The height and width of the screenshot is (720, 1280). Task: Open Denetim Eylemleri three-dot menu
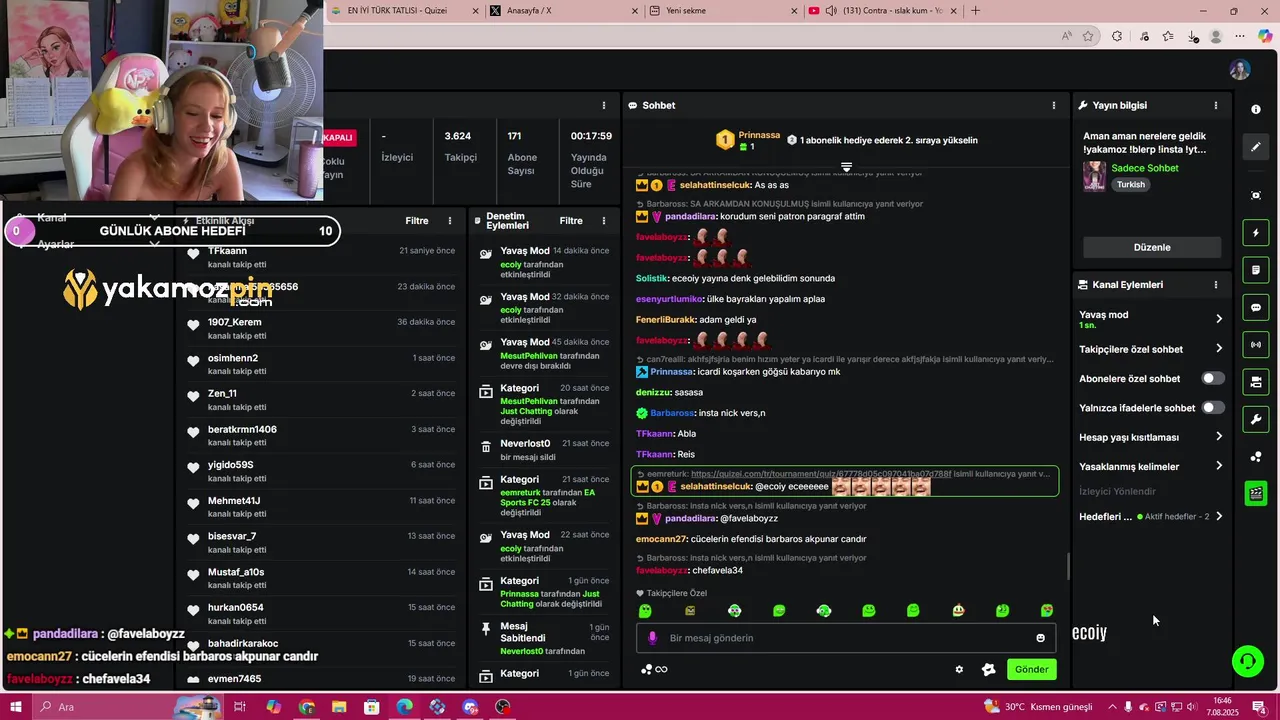pyautogui.click(x=603, y=221)
